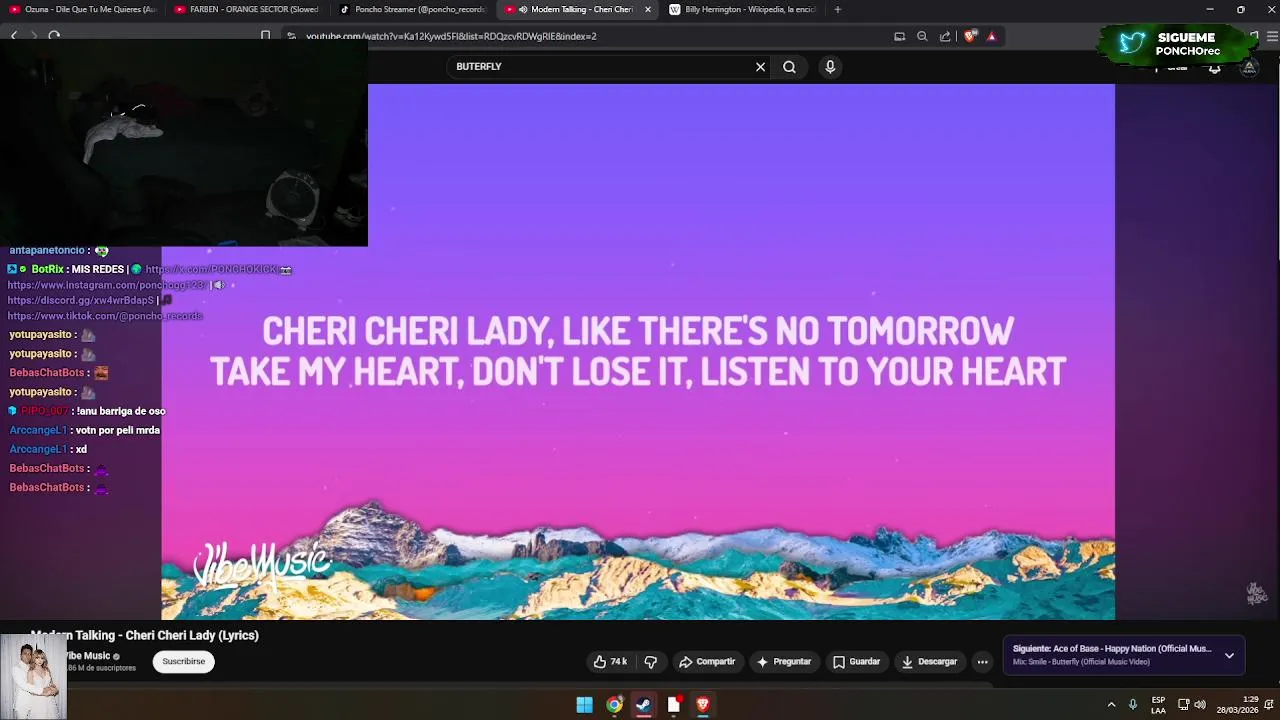Image resolution: width=1280 pixels, height=720 pixels.
Task: Subscribe to Vibe Music with Suscribirse
Action: (x=184, y=662)
